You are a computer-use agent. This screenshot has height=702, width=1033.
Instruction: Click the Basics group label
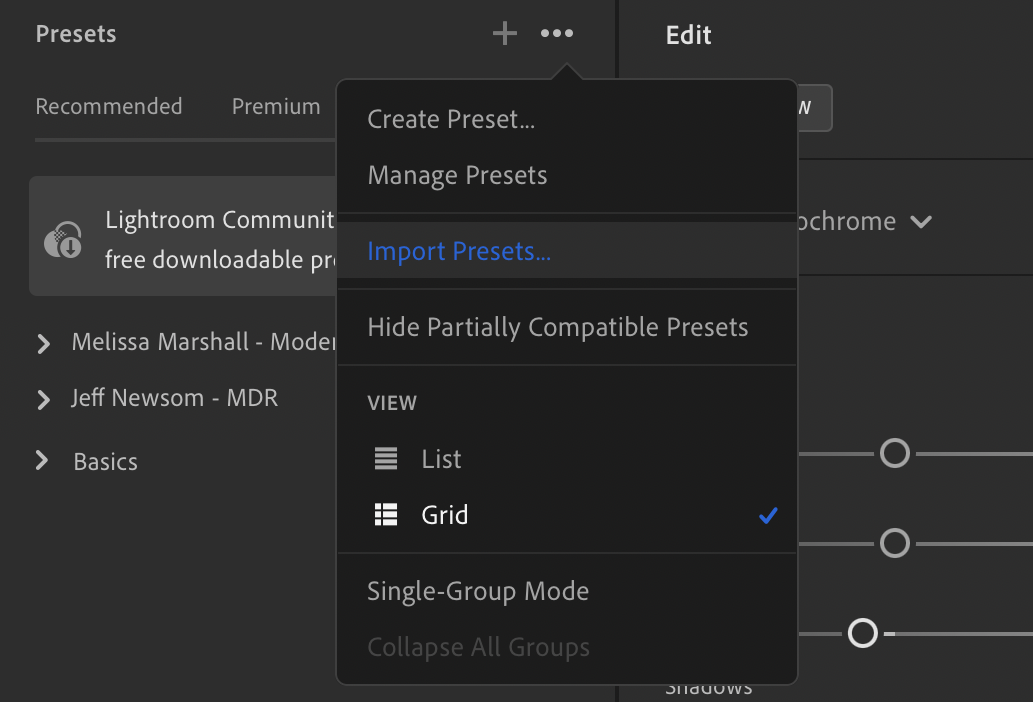105,461
